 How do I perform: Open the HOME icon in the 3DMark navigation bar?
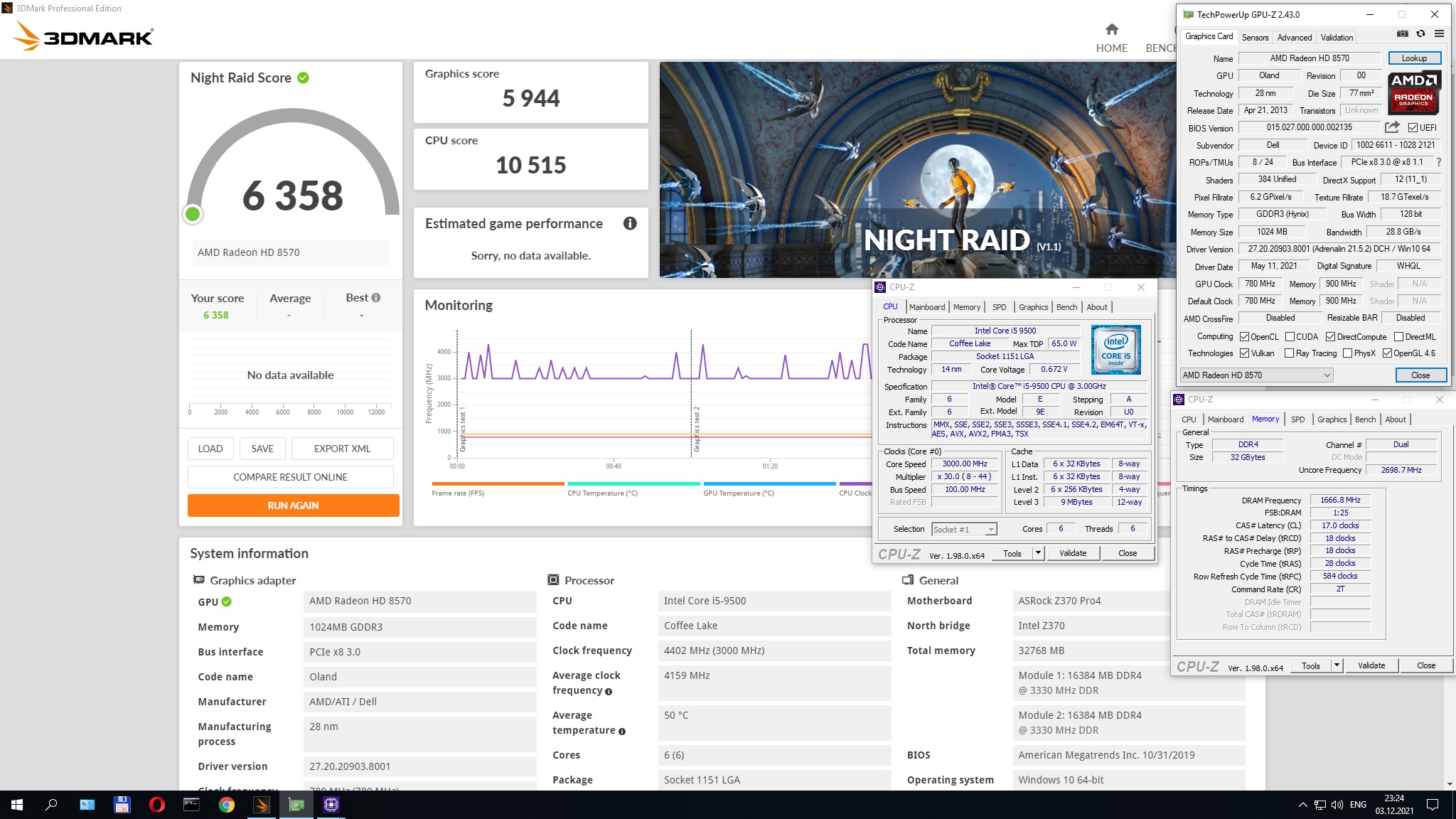tap(1111, 29)
